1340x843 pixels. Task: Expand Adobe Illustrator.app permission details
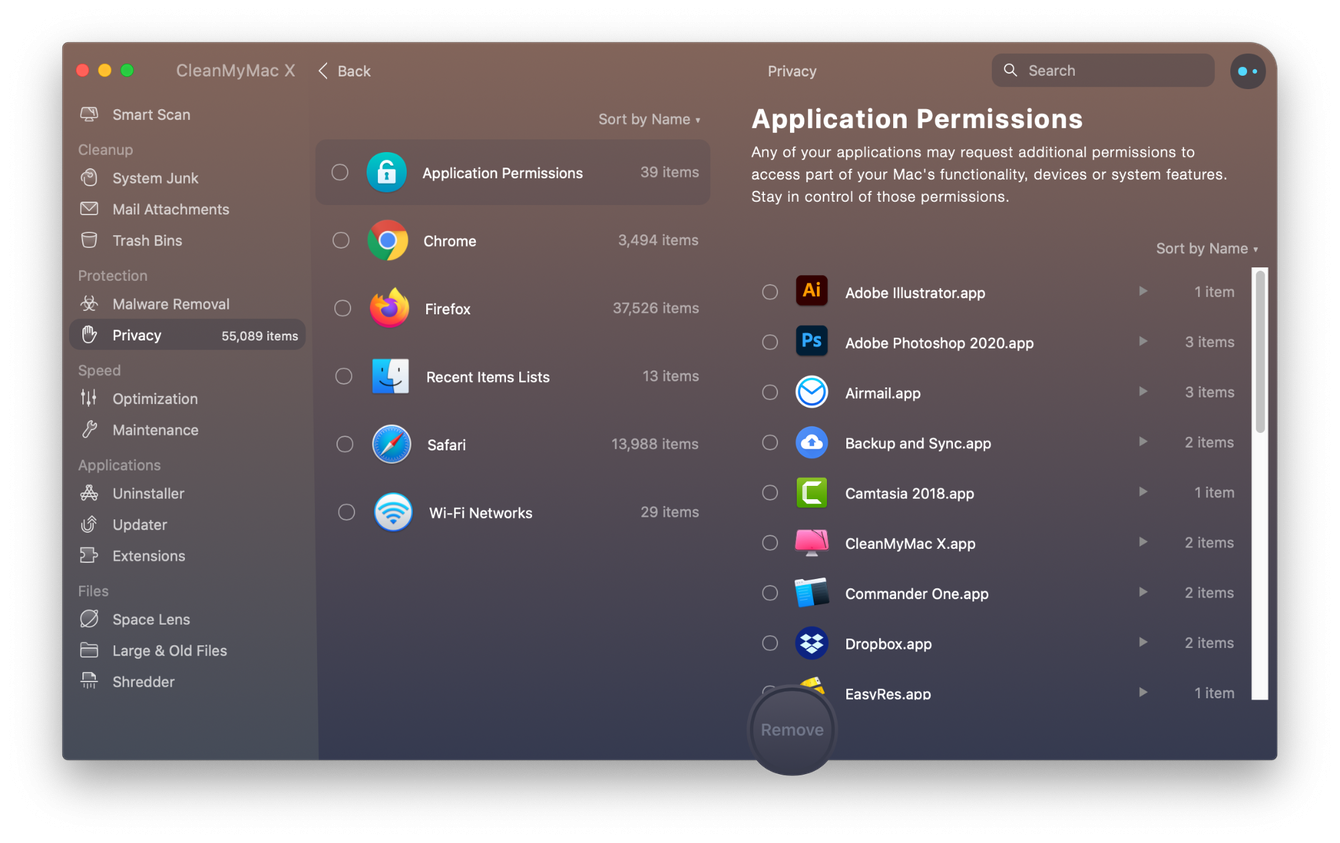[x=1142, y=291]
